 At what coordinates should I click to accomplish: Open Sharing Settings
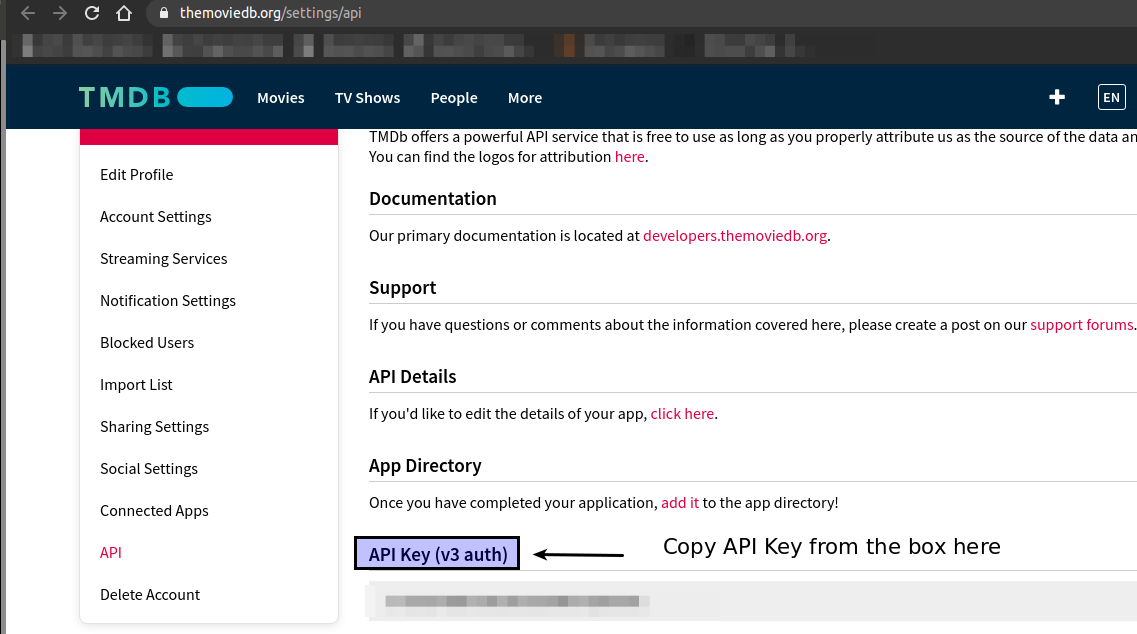[154, 427]
